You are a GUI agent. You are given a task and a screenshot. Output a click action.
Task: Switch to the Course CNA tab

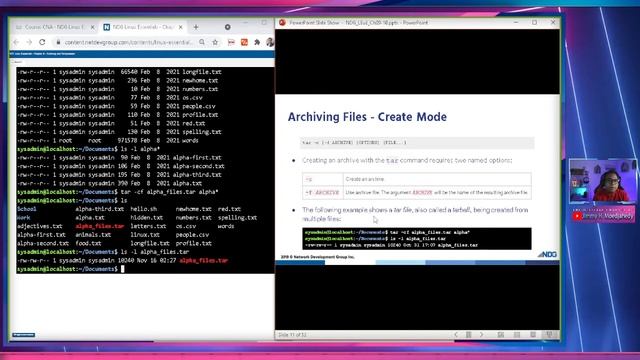pyautogui.click(x=56, y=27)
